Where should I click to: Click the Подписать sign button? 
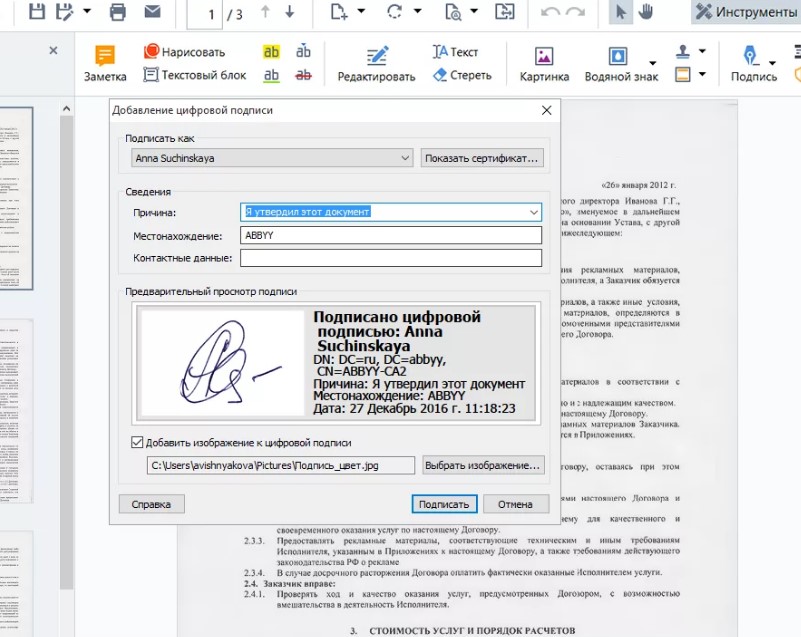(x=445, y=504)
